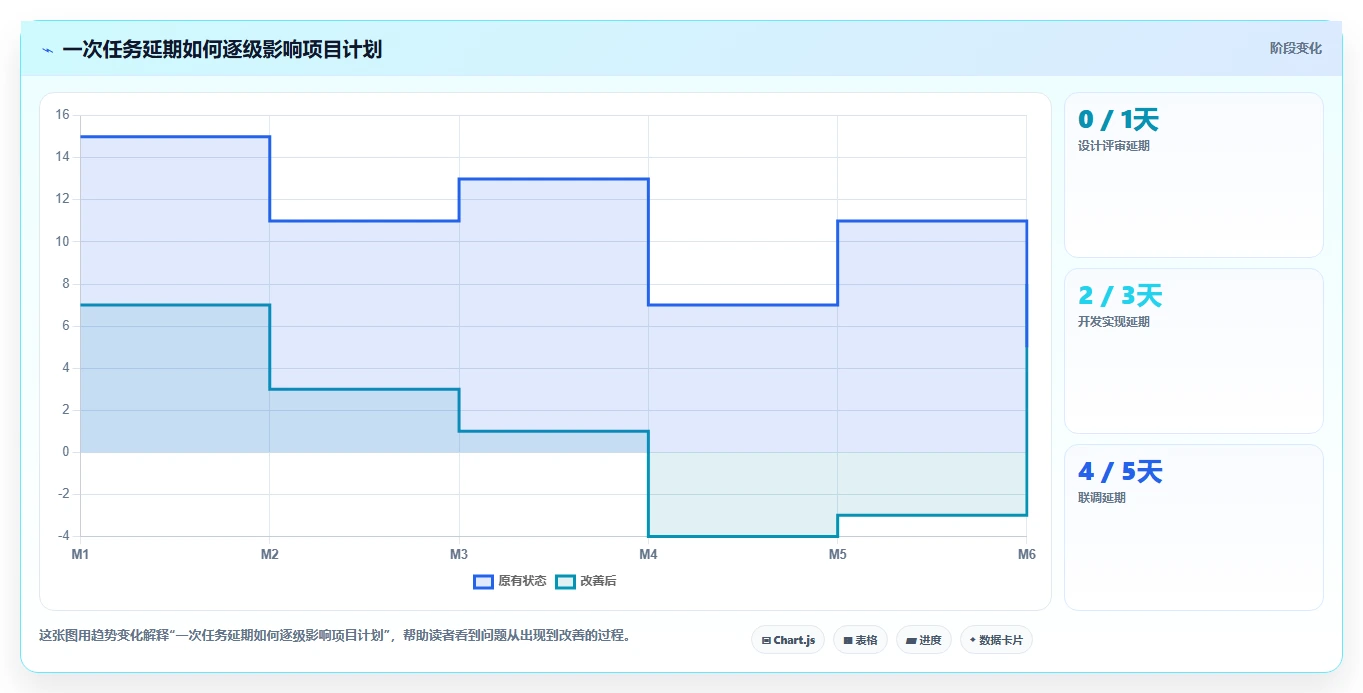This screenshot has width=1363, height=693.
Task: Click the 4 / 5天 value
Action: (x=1120, y=472)
